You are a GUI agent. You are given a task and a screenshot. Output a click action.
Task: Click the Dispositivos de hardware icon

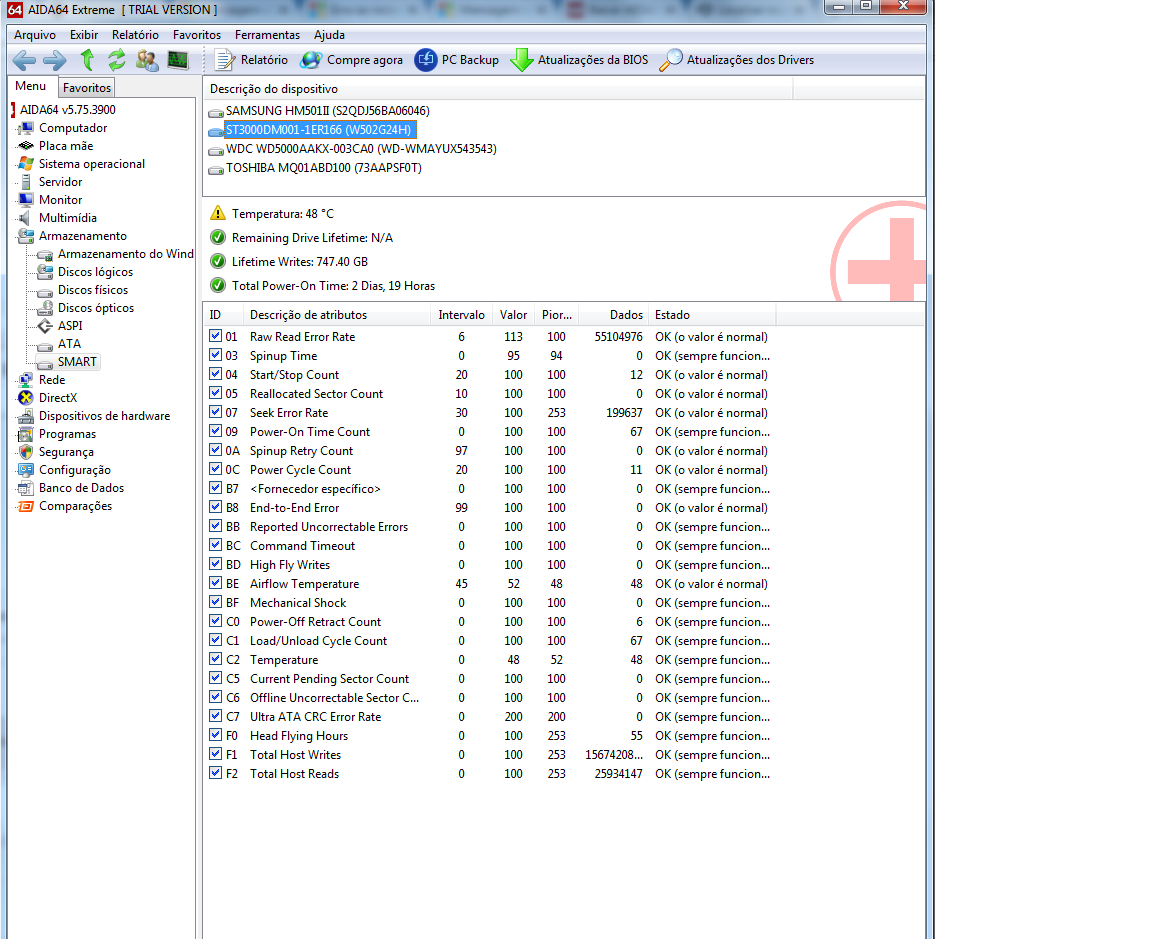[26, 416]
